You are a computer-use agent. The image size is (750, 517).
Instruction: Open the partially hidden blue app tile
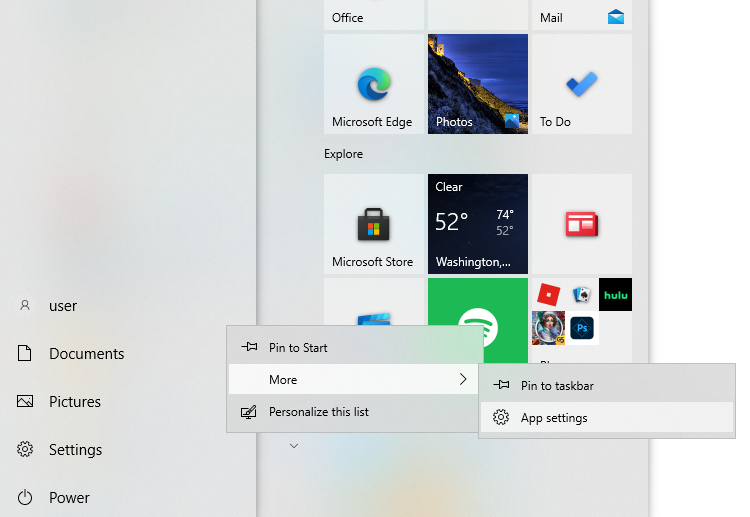tap(374, 302)
